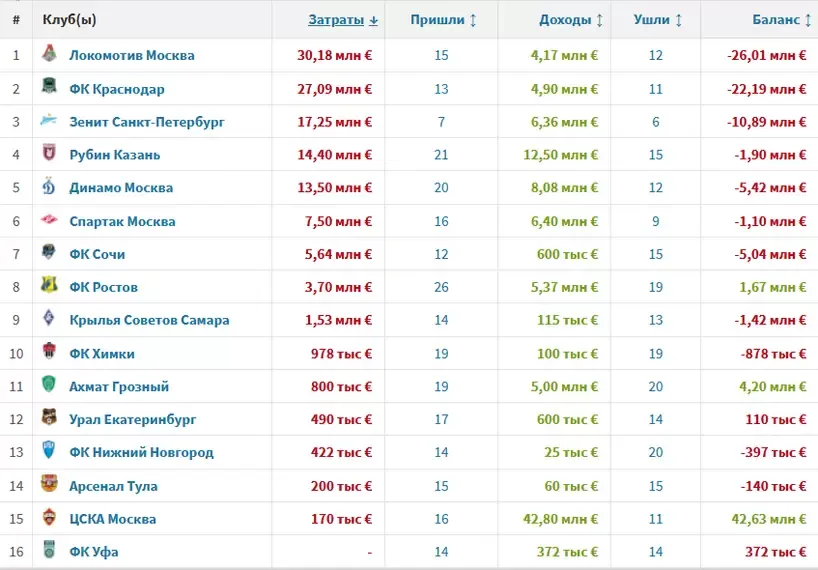Click the ФК Нижний Новгород crest
This screenshot has height=570, width=818.
49,450
